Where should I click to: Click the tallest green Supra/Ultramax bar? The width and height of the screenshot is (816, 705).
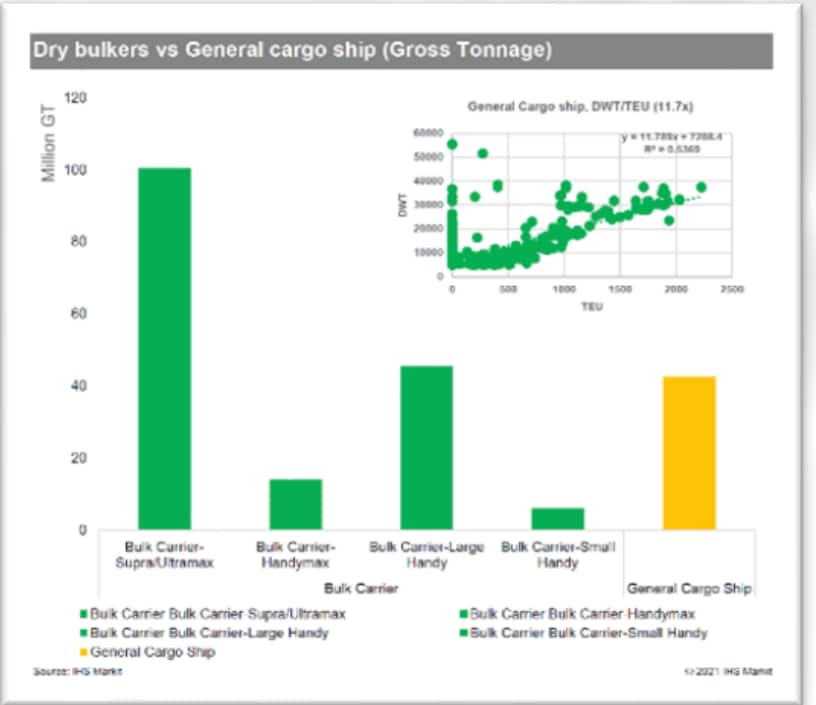click(164, 348)
